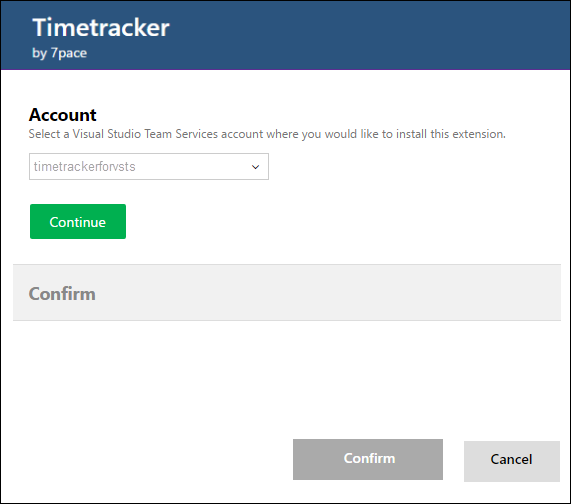Click the word 'extension' in description
Image resolution: width=571 pixels, height=504 pixels.
(479, 134)
